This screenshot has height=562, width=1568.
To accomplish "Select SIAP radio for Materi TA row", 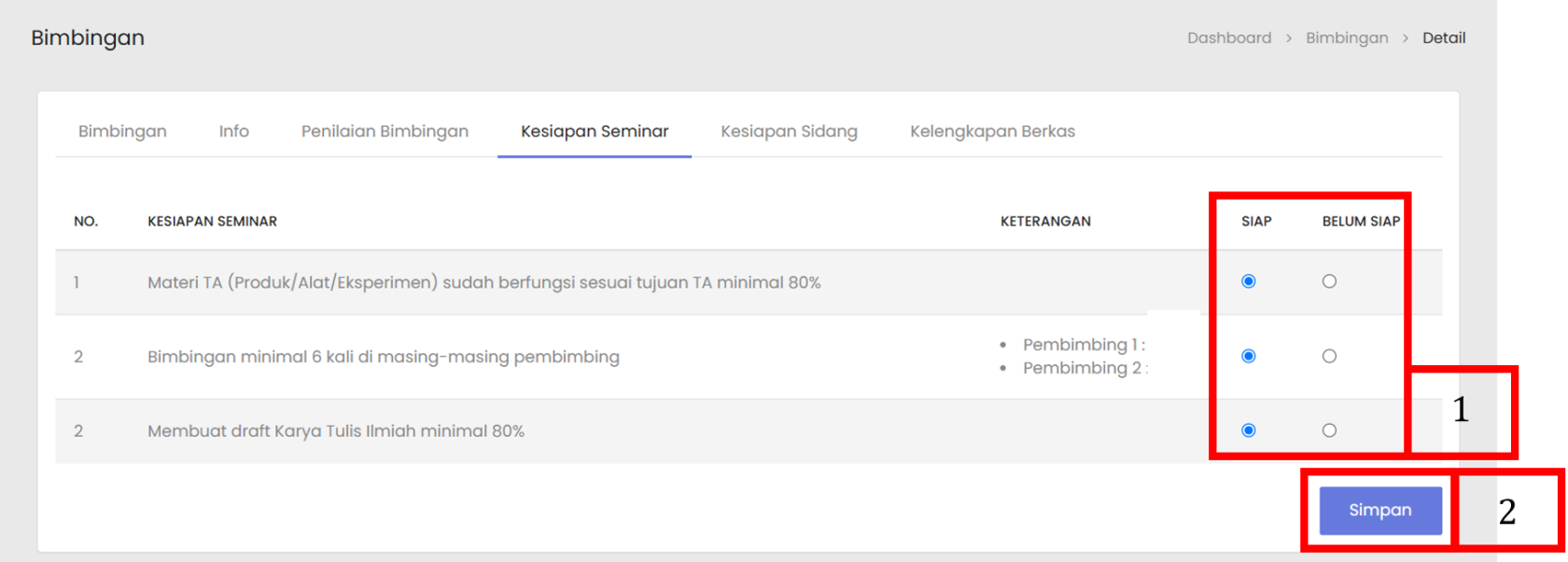I will tap(1248, 282).
